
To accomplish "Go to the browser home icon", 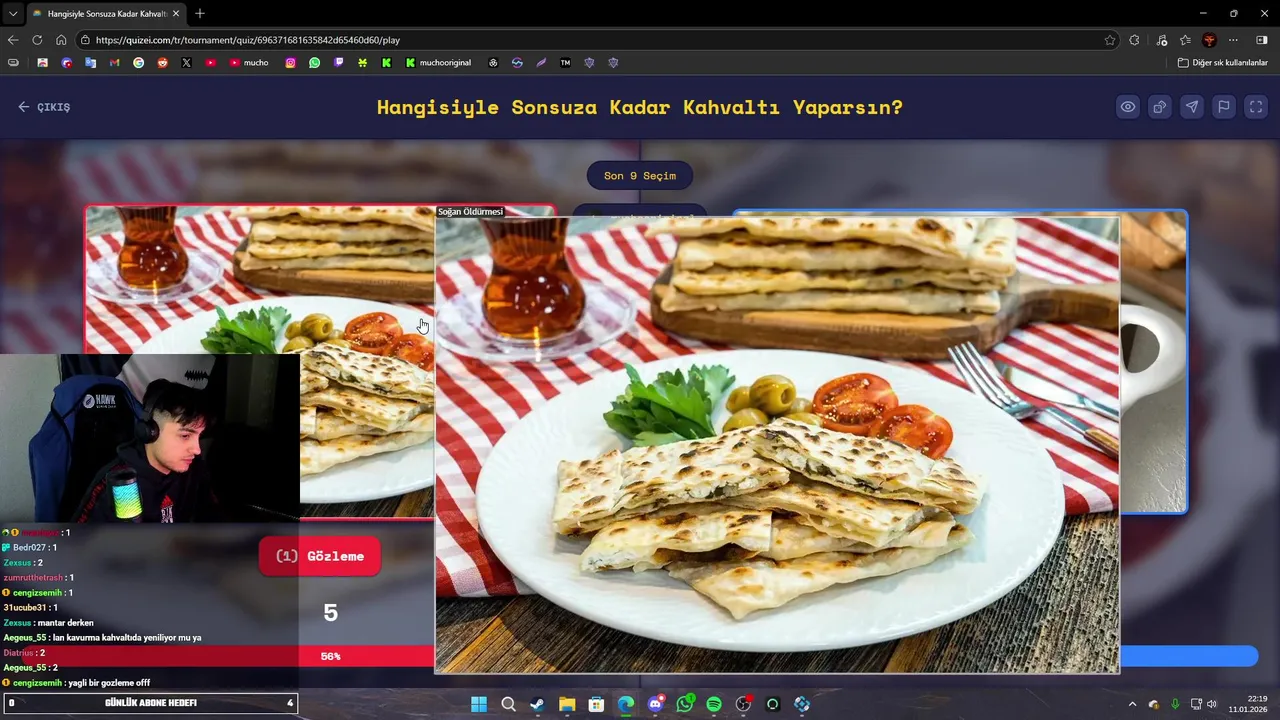I will 61,40.
